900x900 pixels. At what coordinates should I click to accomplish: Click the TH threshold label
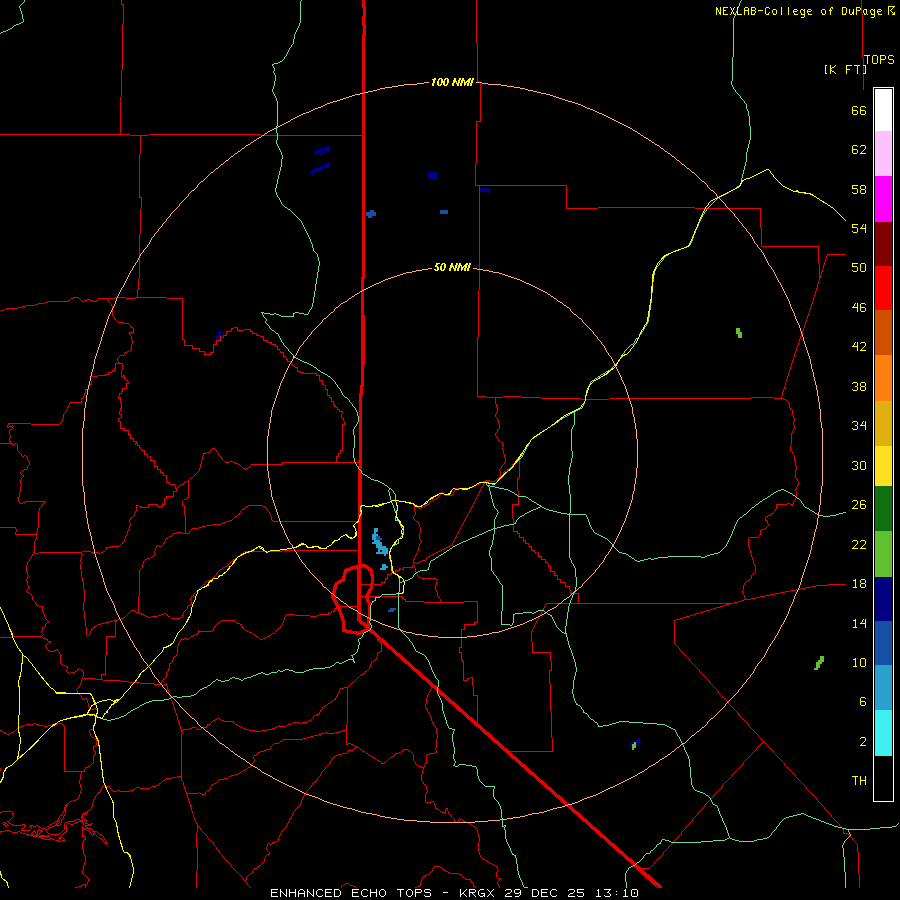[x=859, y=781]
